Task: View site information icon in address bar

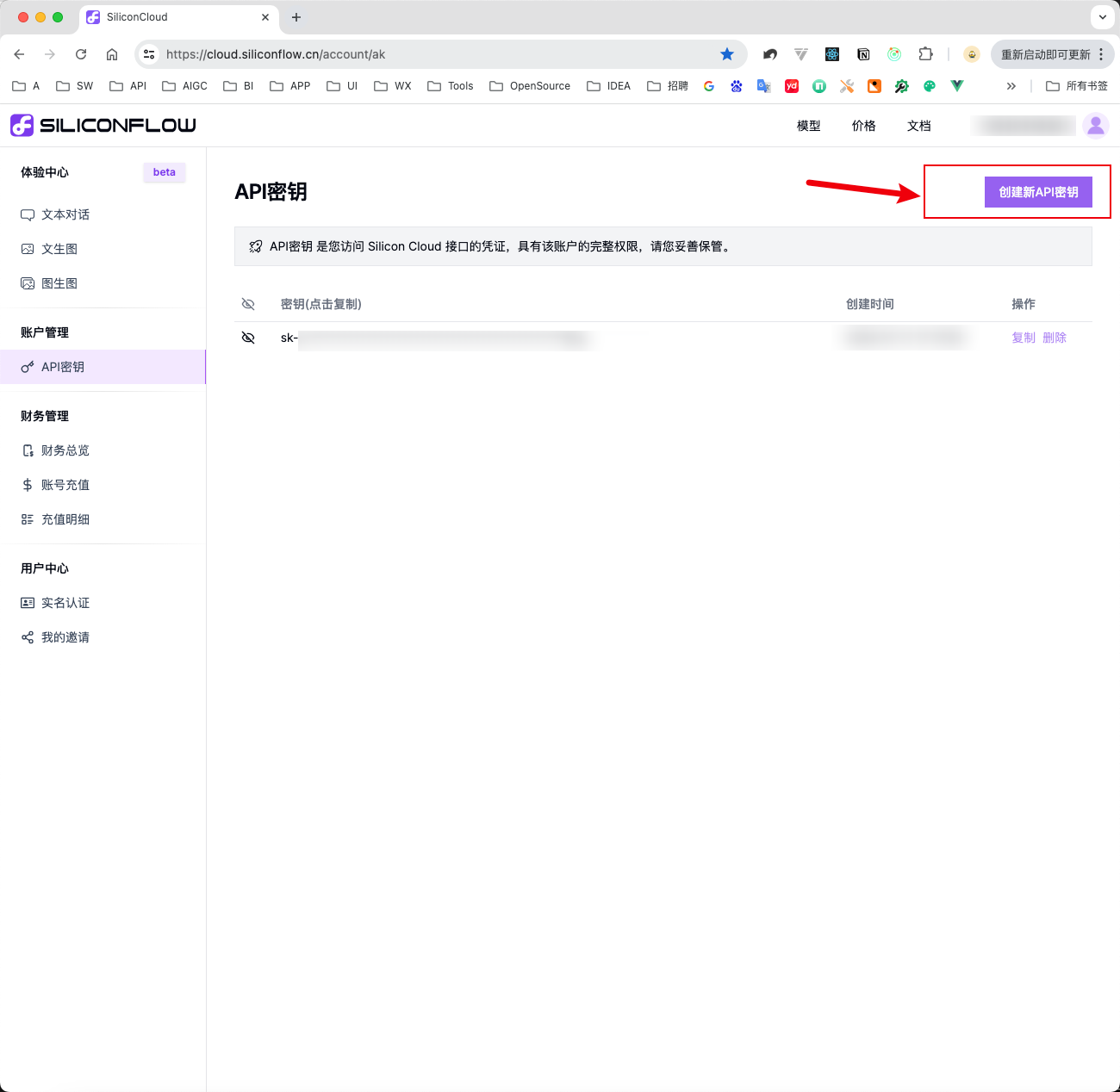Action: [149, 54]
